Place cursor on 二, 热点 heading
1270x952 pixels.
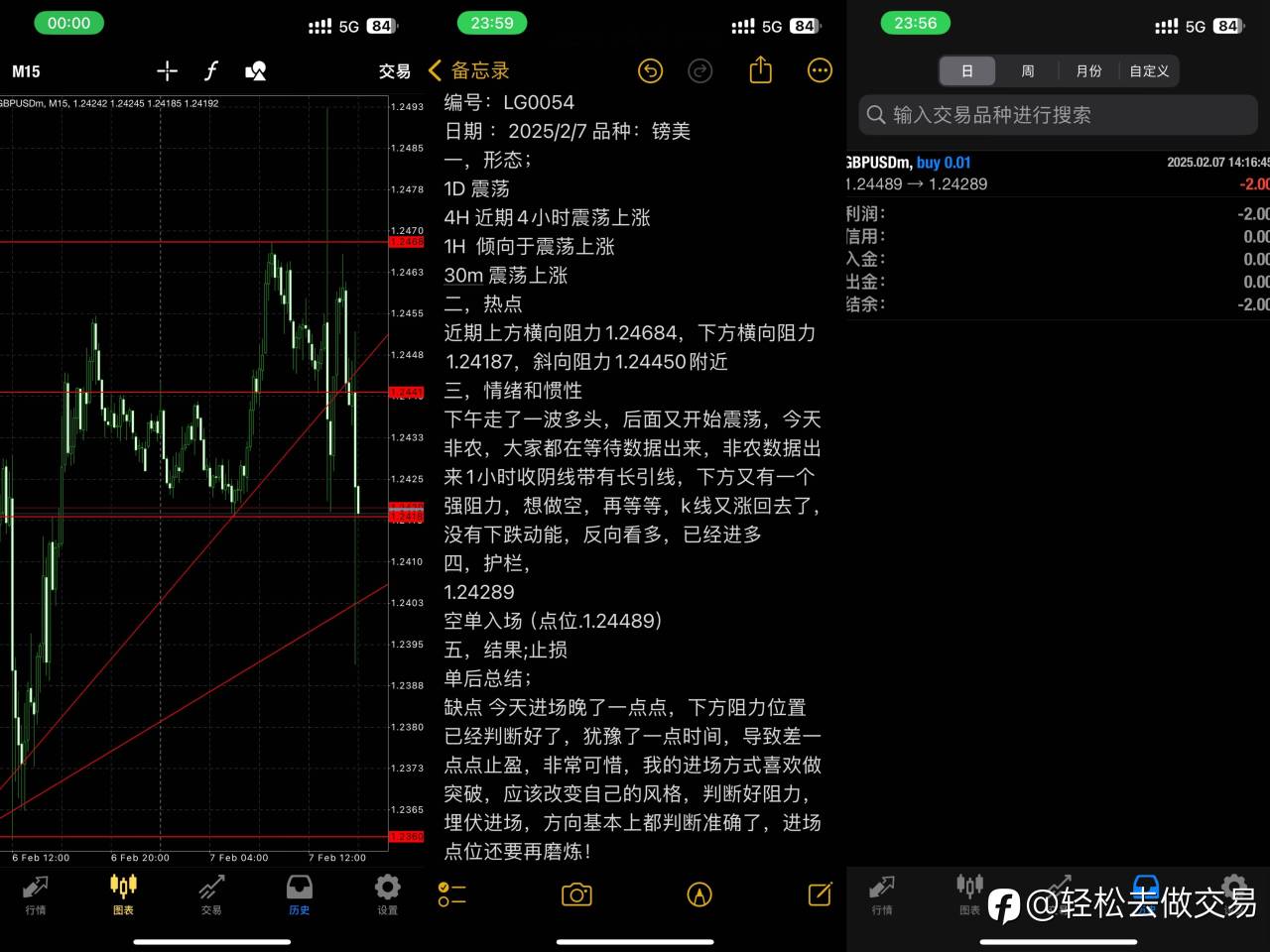(x=482, y=303)
